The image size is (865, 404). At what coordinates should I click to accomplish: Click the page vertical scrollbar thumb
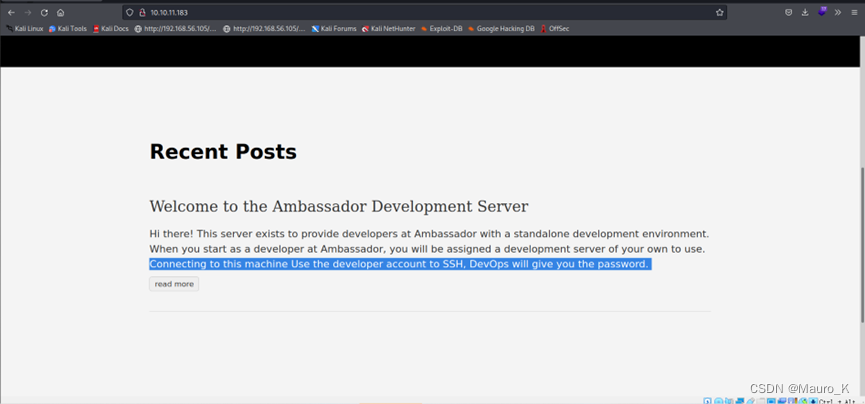click(862, 244)
